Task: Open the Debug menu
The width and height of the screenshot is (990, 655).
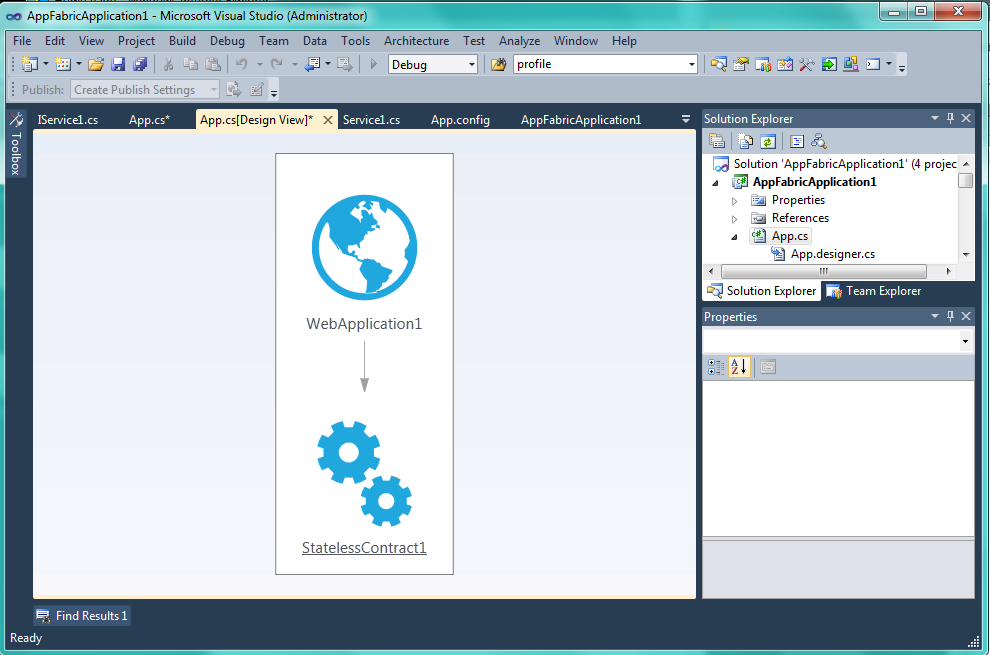Action: click(x=227, y=40)
